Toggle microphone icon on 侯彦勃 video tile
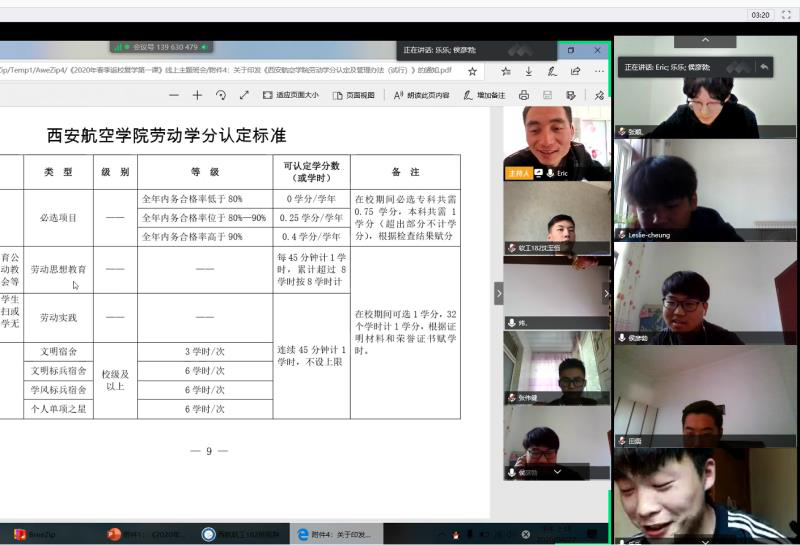The width and height of the screenshot is (800, 545). [621, 338]
